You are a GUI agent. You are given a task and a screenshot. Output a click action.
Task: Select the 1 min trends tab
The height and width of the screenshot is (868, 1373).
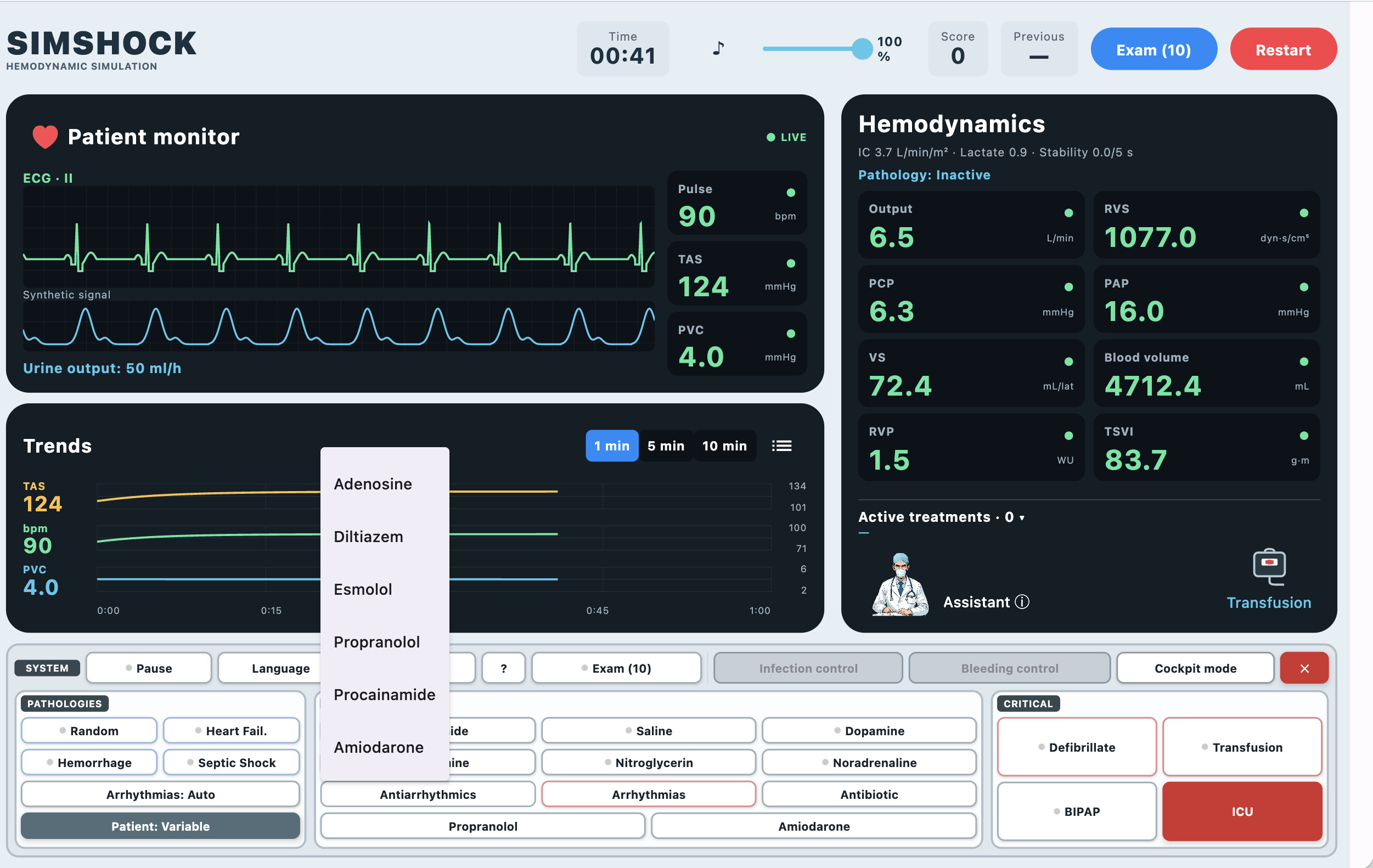tap(611, 446)
